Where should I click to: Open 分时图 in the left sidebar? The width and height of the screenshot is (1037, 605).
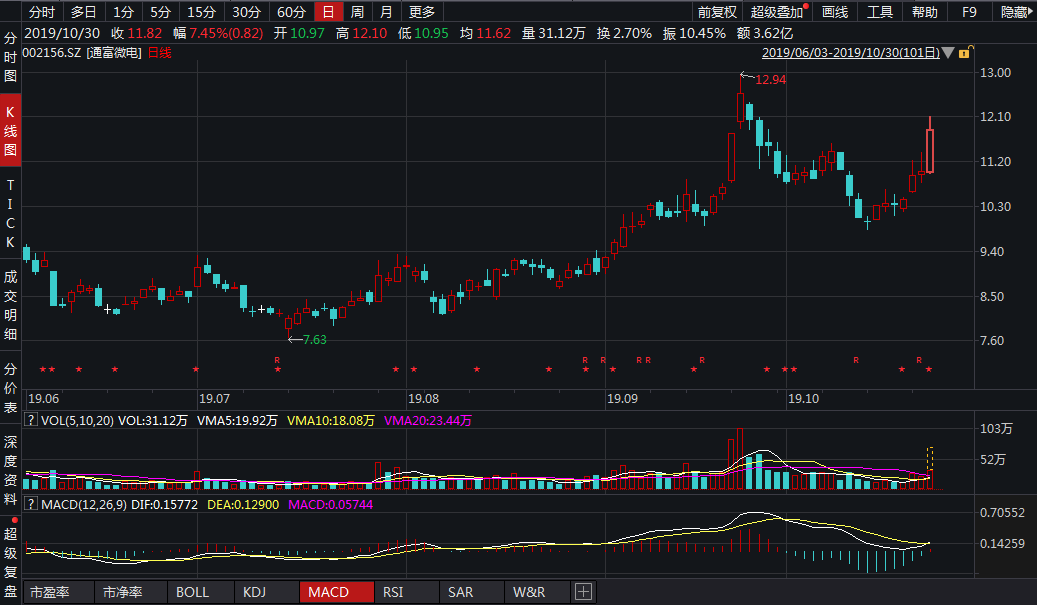click(x=10, y=58)
